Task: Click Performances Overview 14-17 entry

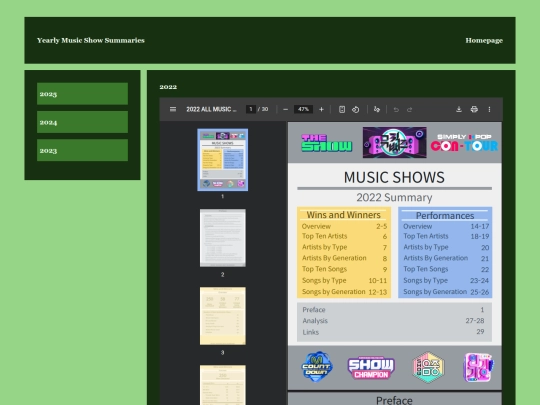Action: (446, 226)
